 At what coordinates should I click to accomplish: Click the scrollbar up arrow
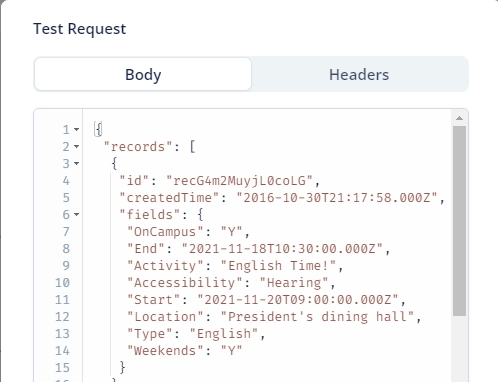(x=459, y=118)
